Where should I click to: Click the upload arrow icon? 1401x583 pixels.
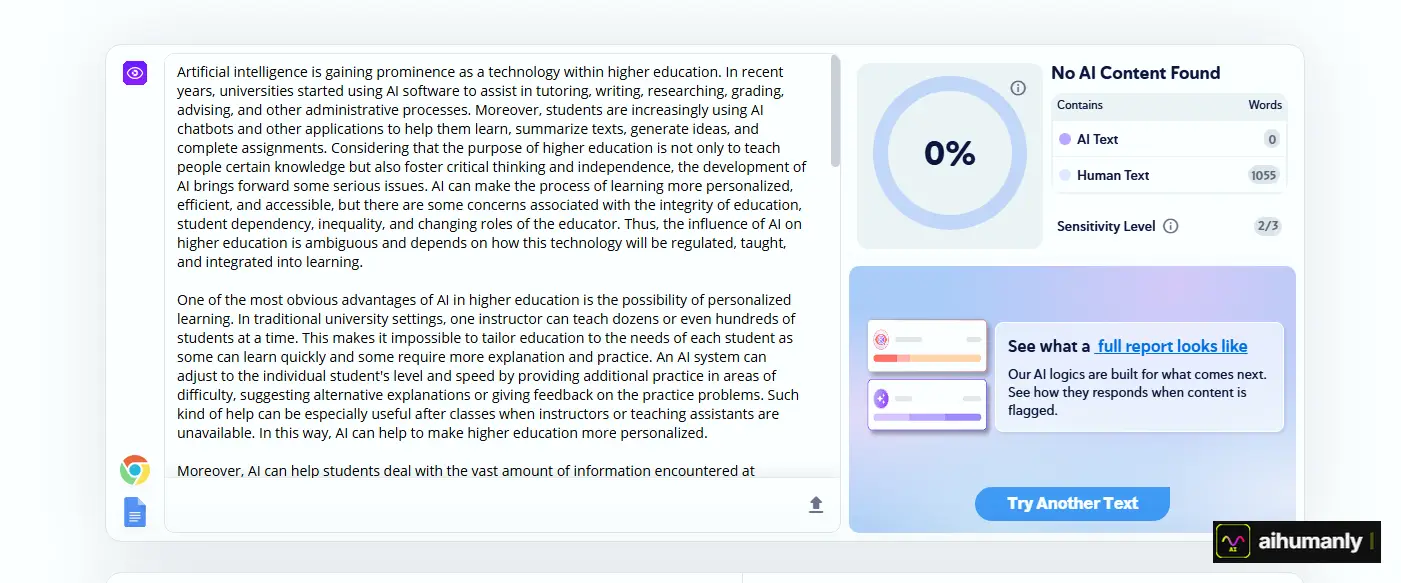(x=816, y=505)
